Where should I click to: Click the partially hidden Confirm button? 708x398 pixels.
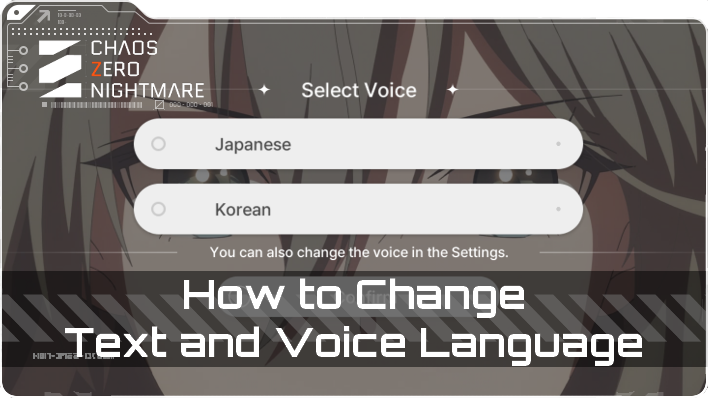(360, 297)
